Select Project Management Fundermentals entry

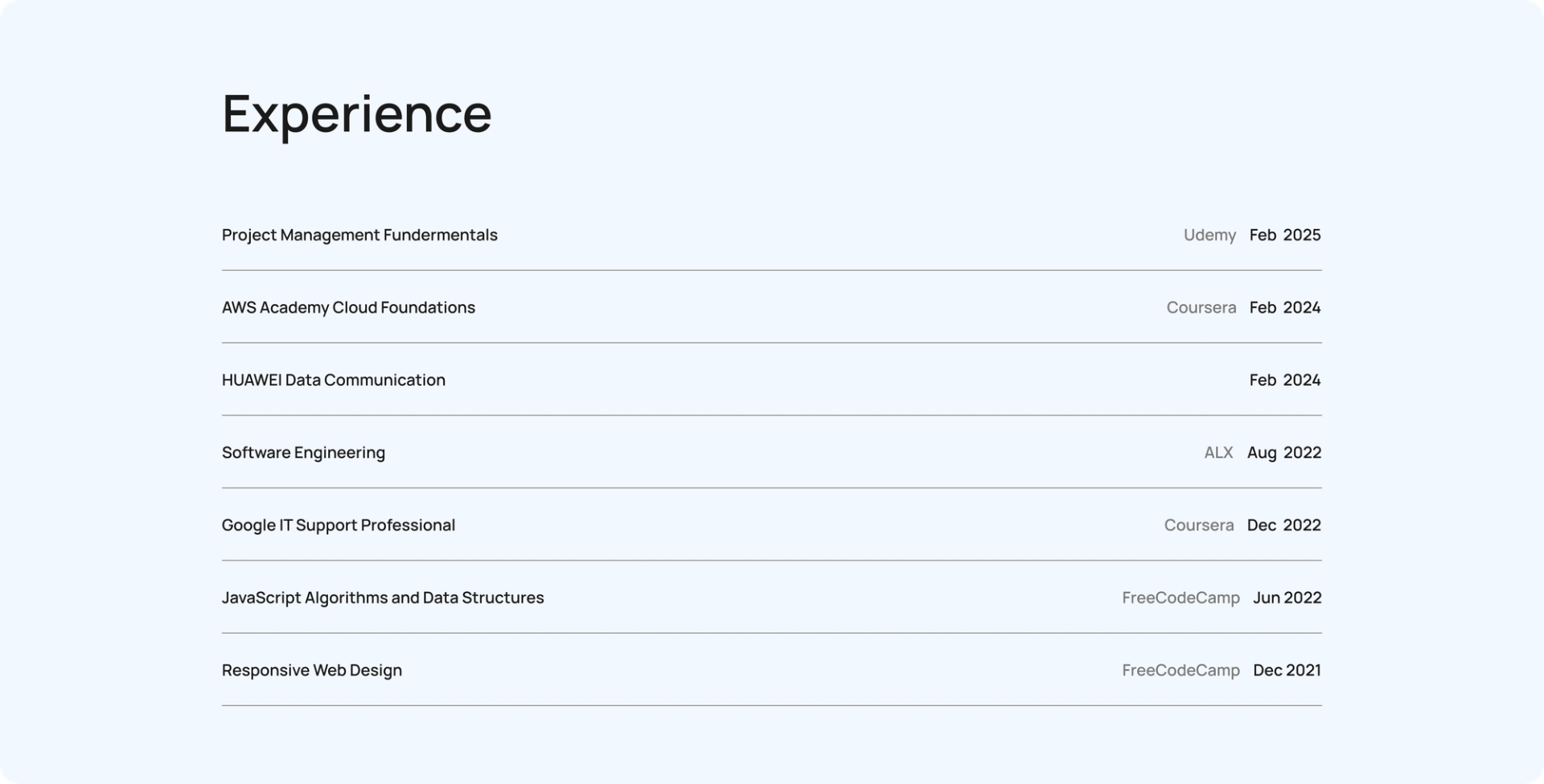tap(359, 235)
